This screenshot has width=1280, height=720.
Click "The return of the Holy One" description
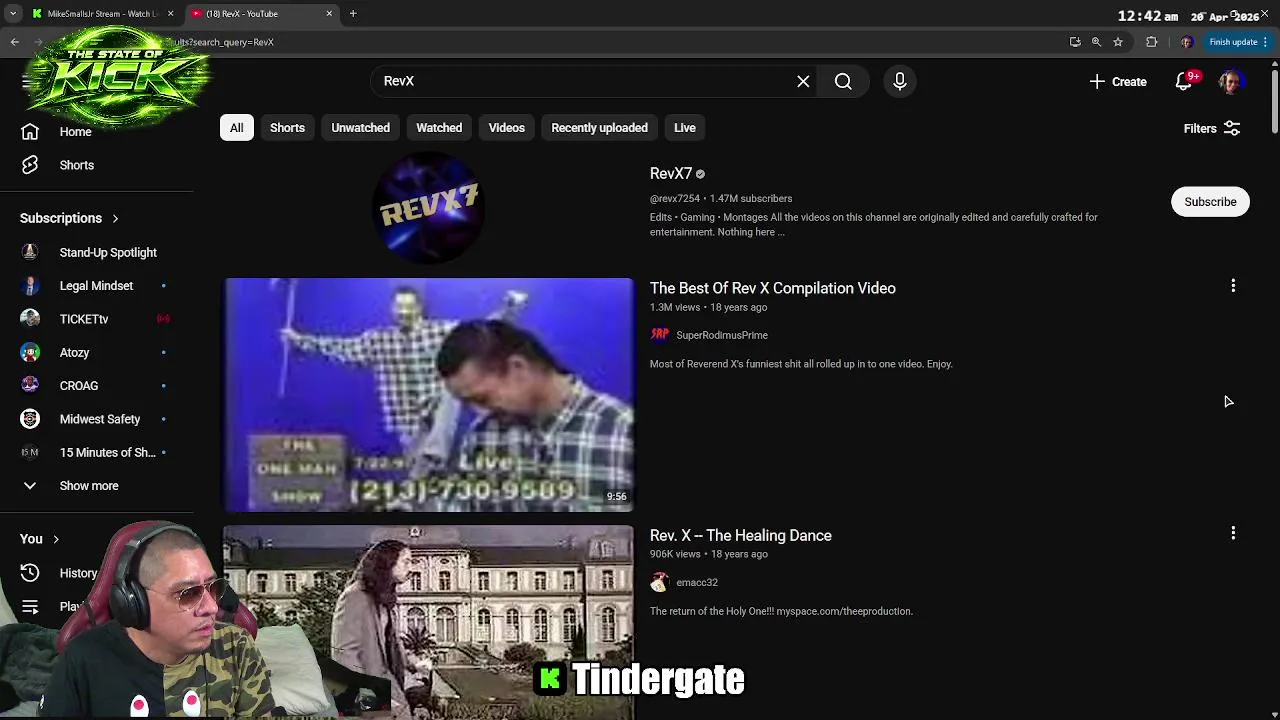point(781,611)
